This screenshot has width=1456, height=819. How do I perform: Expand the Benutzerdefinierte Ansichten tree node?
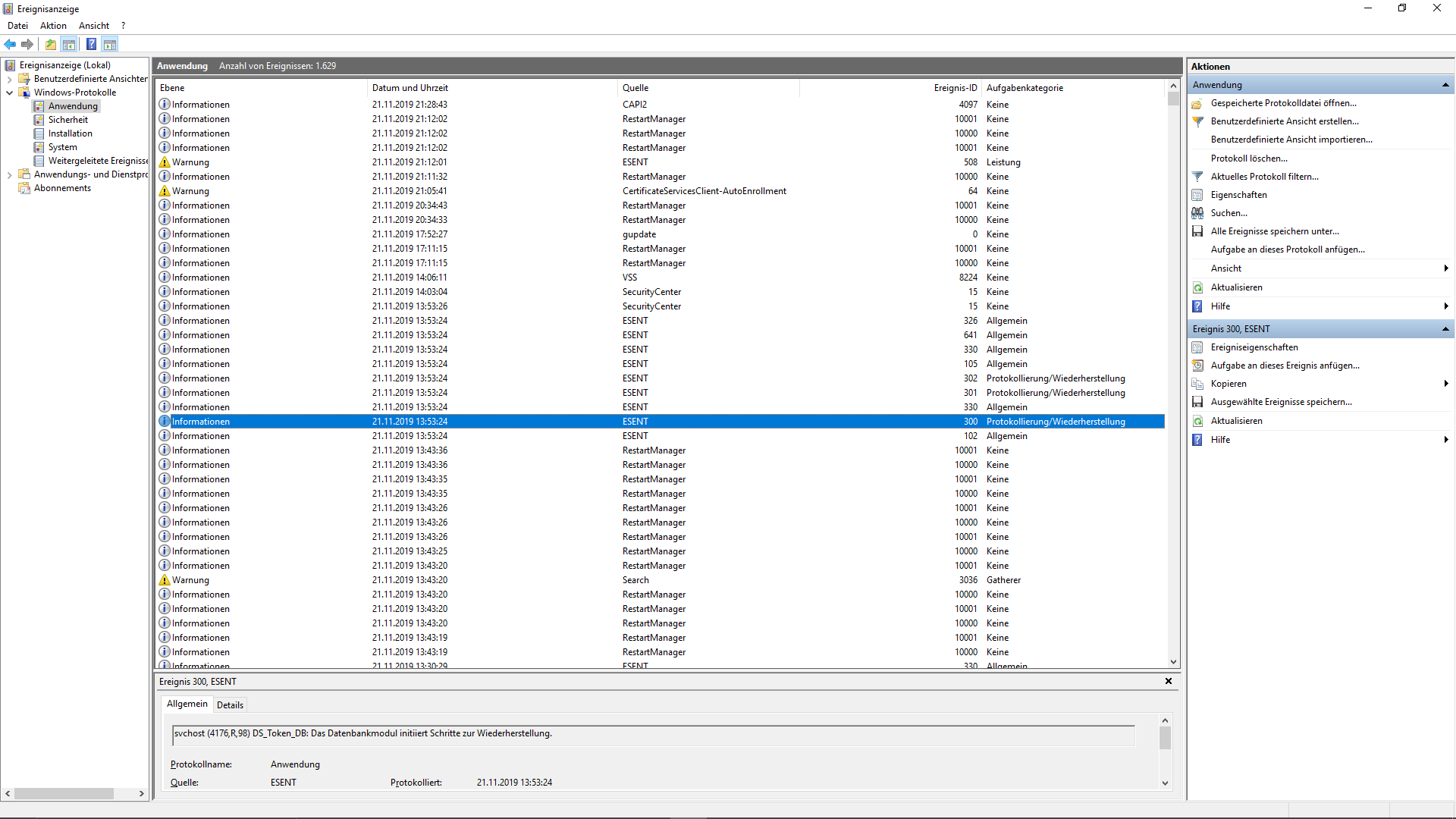pyautogui.click(x=9, y=79)
